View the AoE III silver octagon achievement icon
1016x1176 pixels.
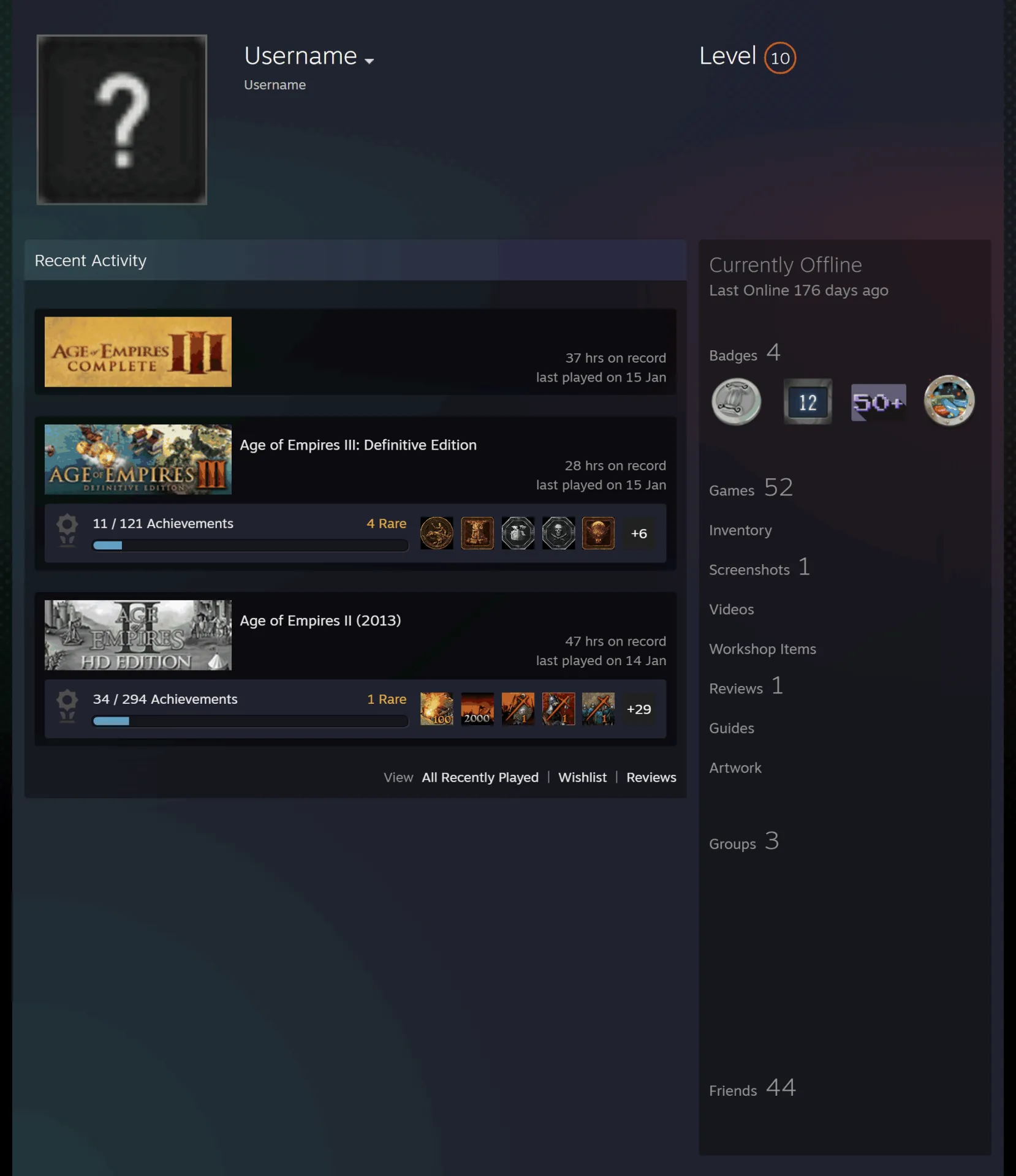click(518, 533)
